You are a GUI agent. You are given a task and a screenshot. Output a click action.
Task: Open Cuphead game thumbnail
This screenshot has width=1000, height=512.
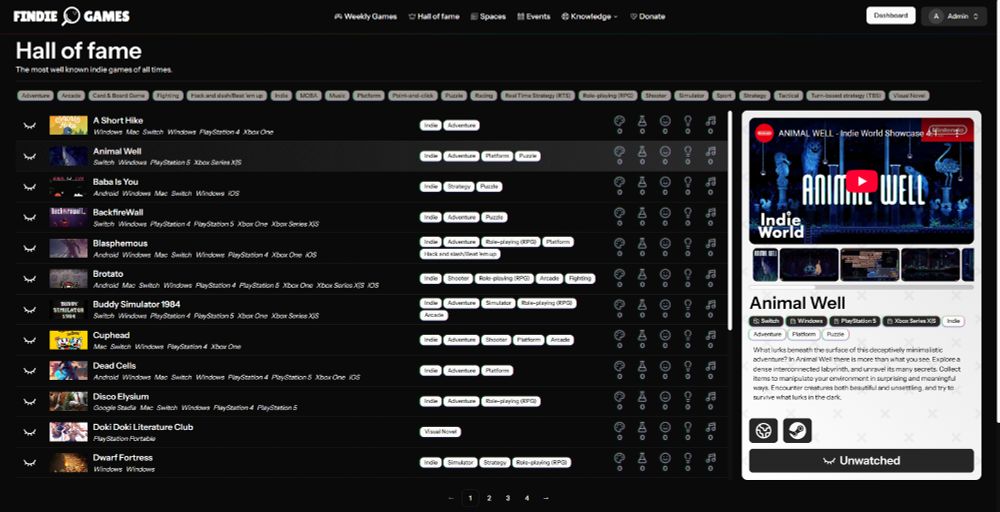(68, 340)
